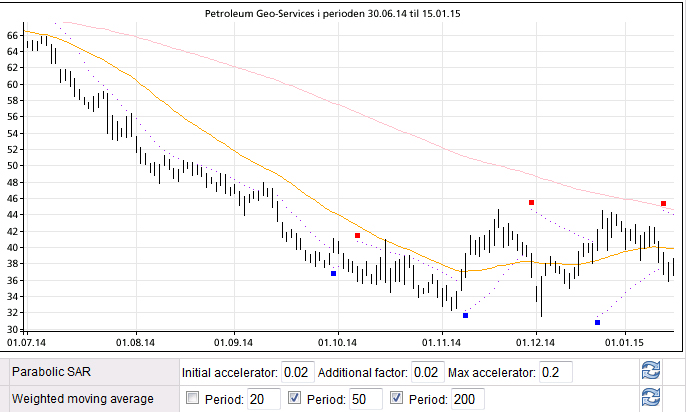Click the Weighted moving average row label
Image resolution: width=687 pixels, height=412 pixels.
click(82, 399)
